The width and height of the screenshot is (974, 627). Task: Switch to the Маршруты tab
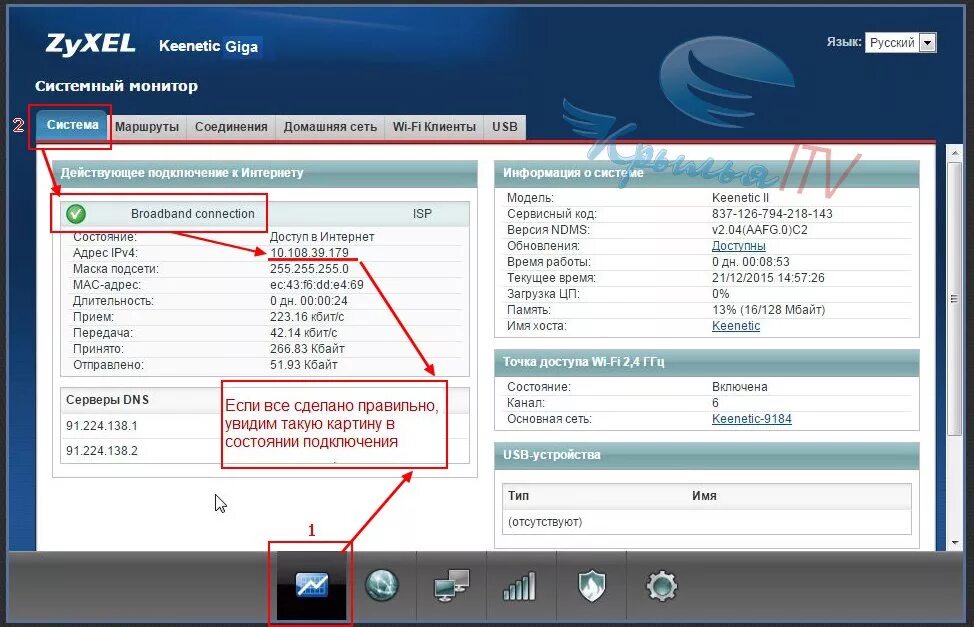(147, 127)
